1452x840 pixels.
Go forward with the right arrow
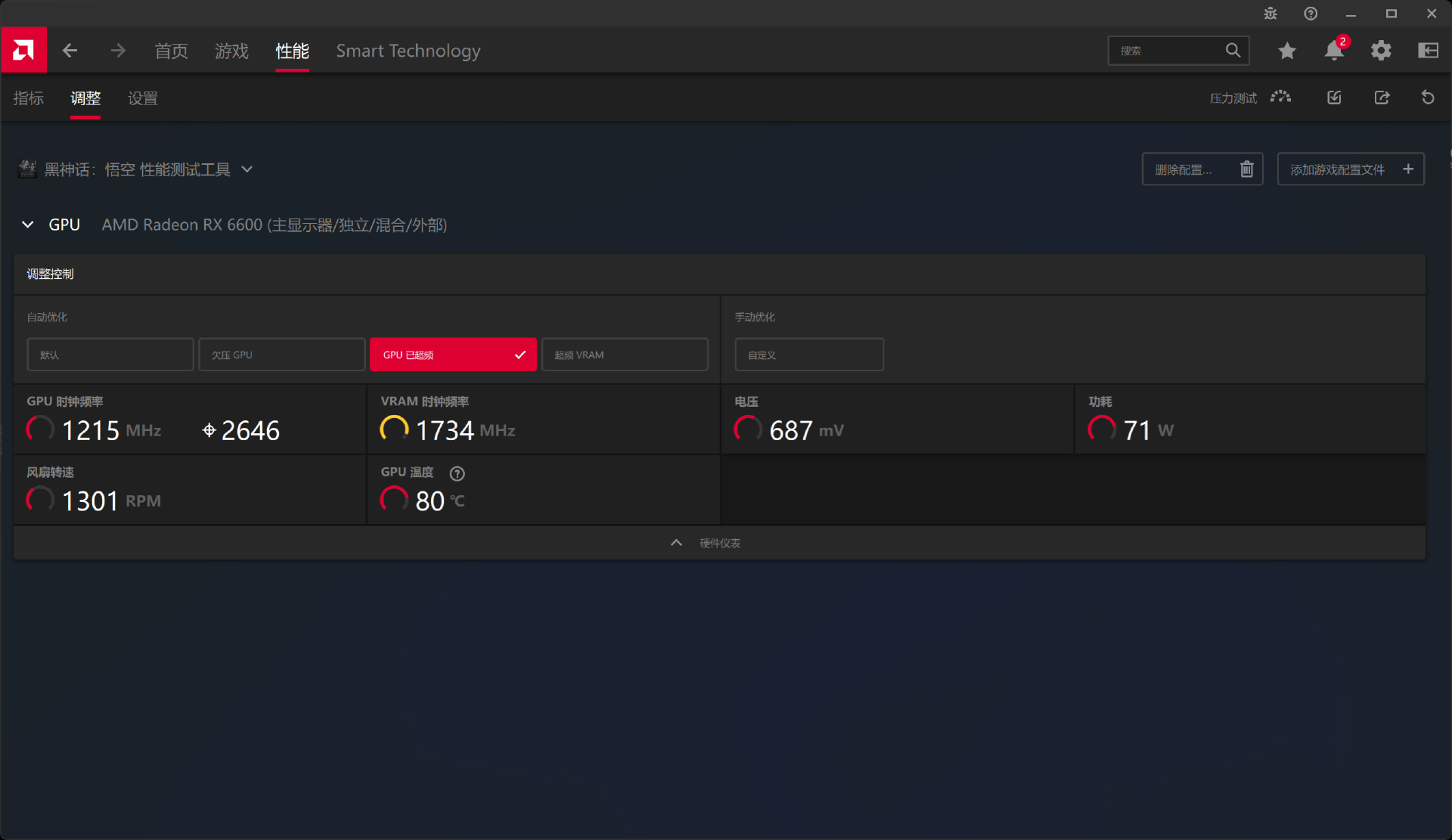[x=118, y=51]
